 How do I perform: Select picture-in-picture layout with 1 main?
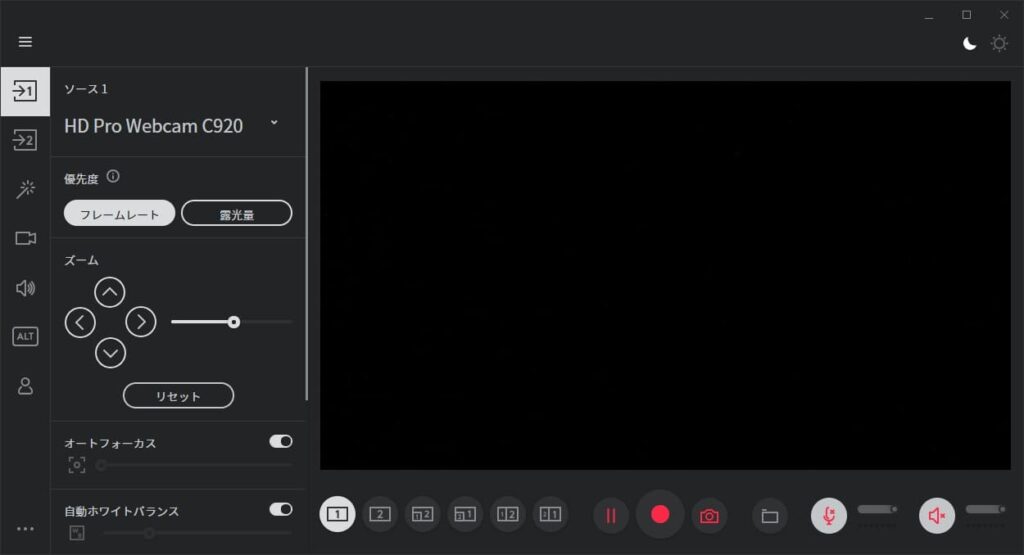pos(465,515)
